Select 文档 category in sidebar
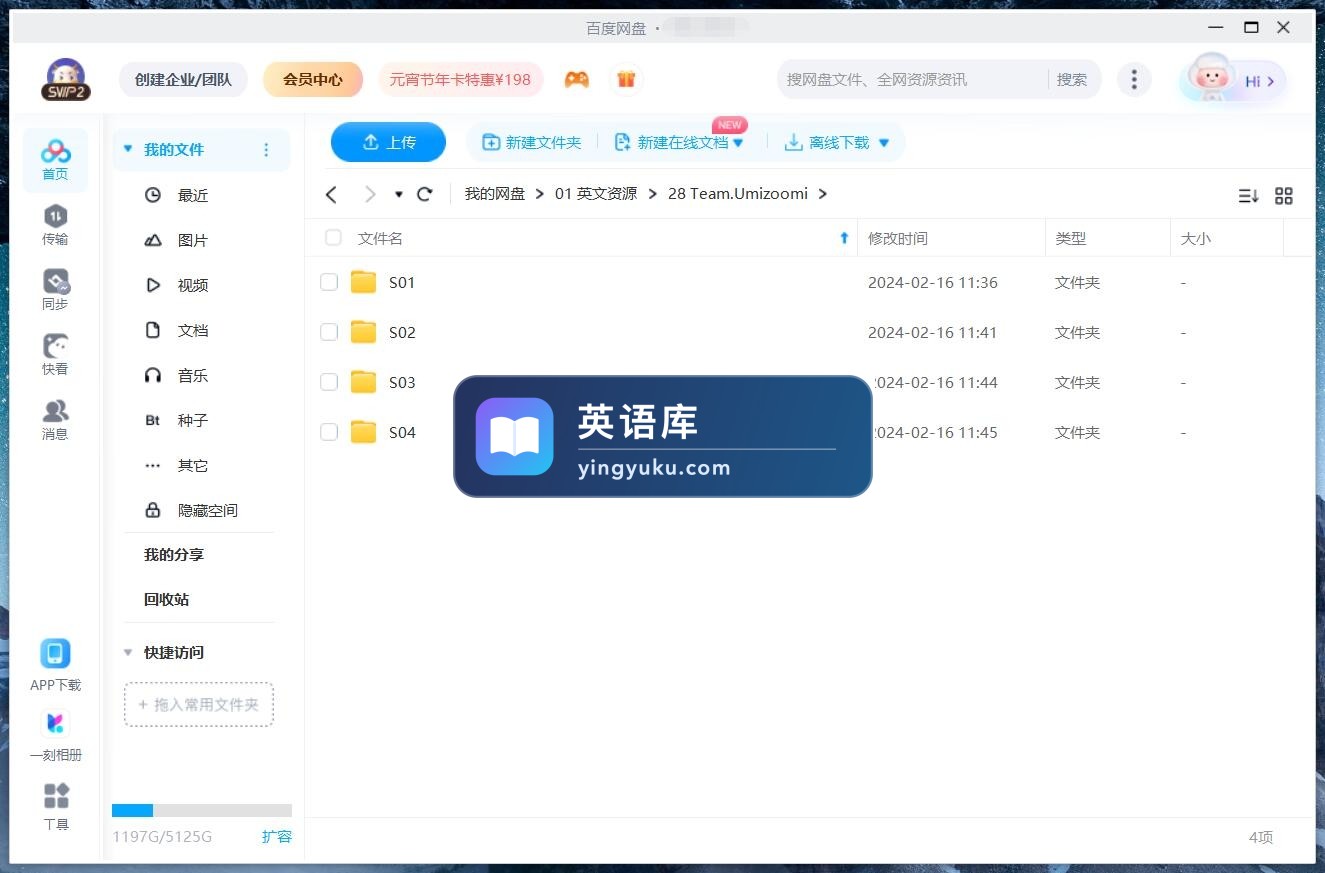Viewport: 1325px width, 873px height. click(x=193, y=330)
